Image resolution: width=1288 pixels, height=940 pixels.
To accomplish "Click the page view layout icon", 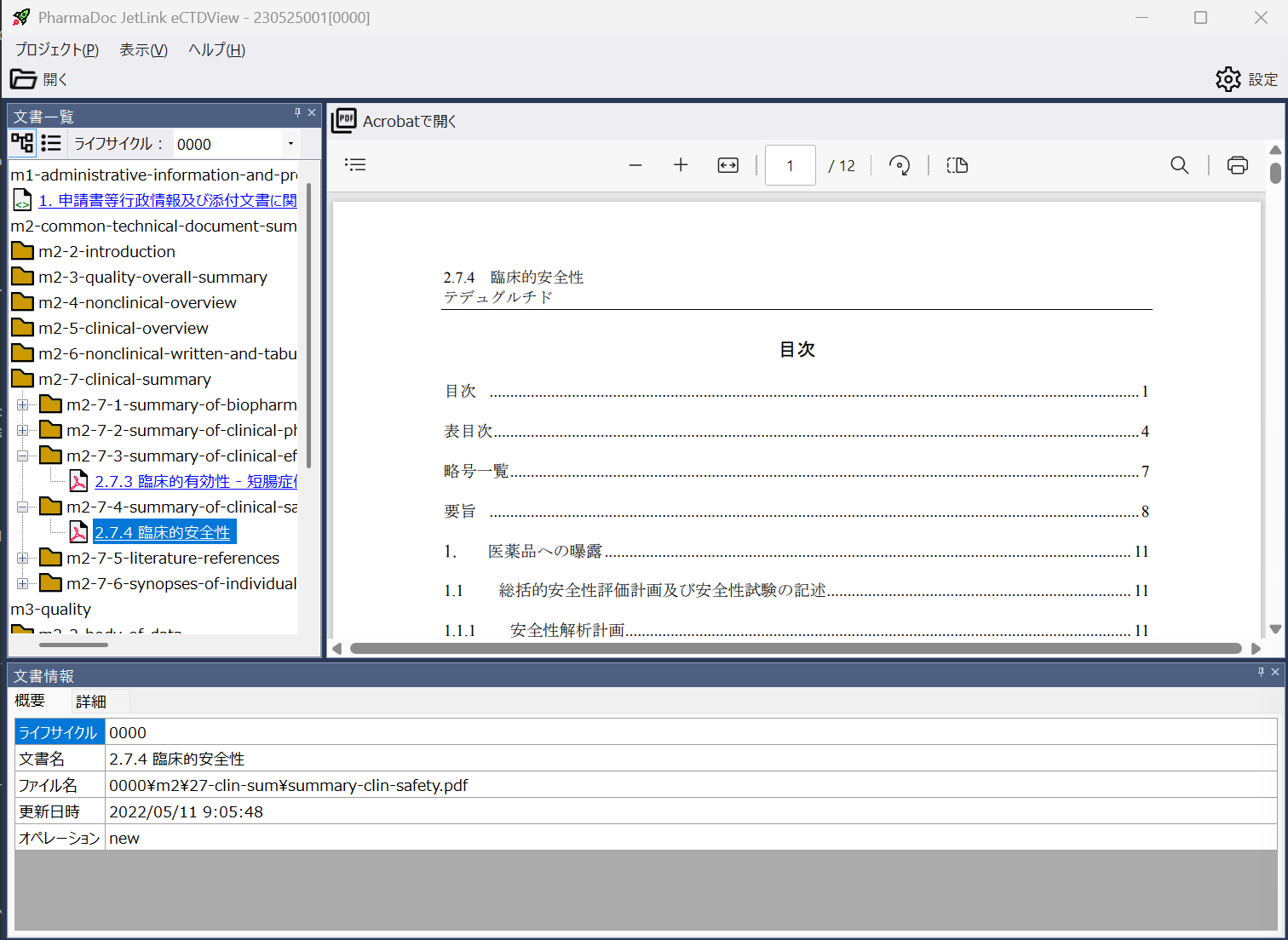I will [957, 165].
